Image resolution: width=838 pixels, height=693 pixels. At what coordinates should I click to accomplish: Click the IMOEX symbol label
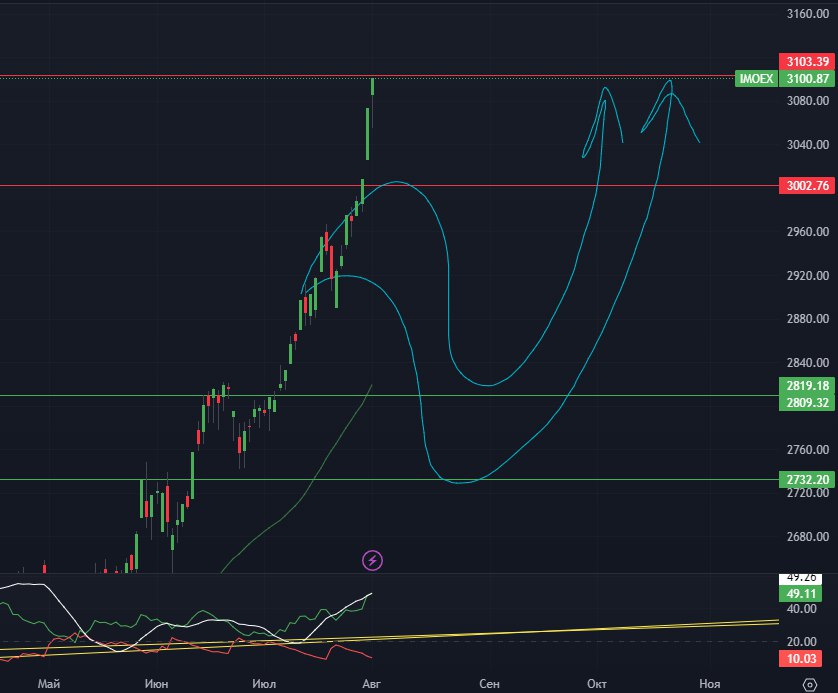(x=755, y=78)
